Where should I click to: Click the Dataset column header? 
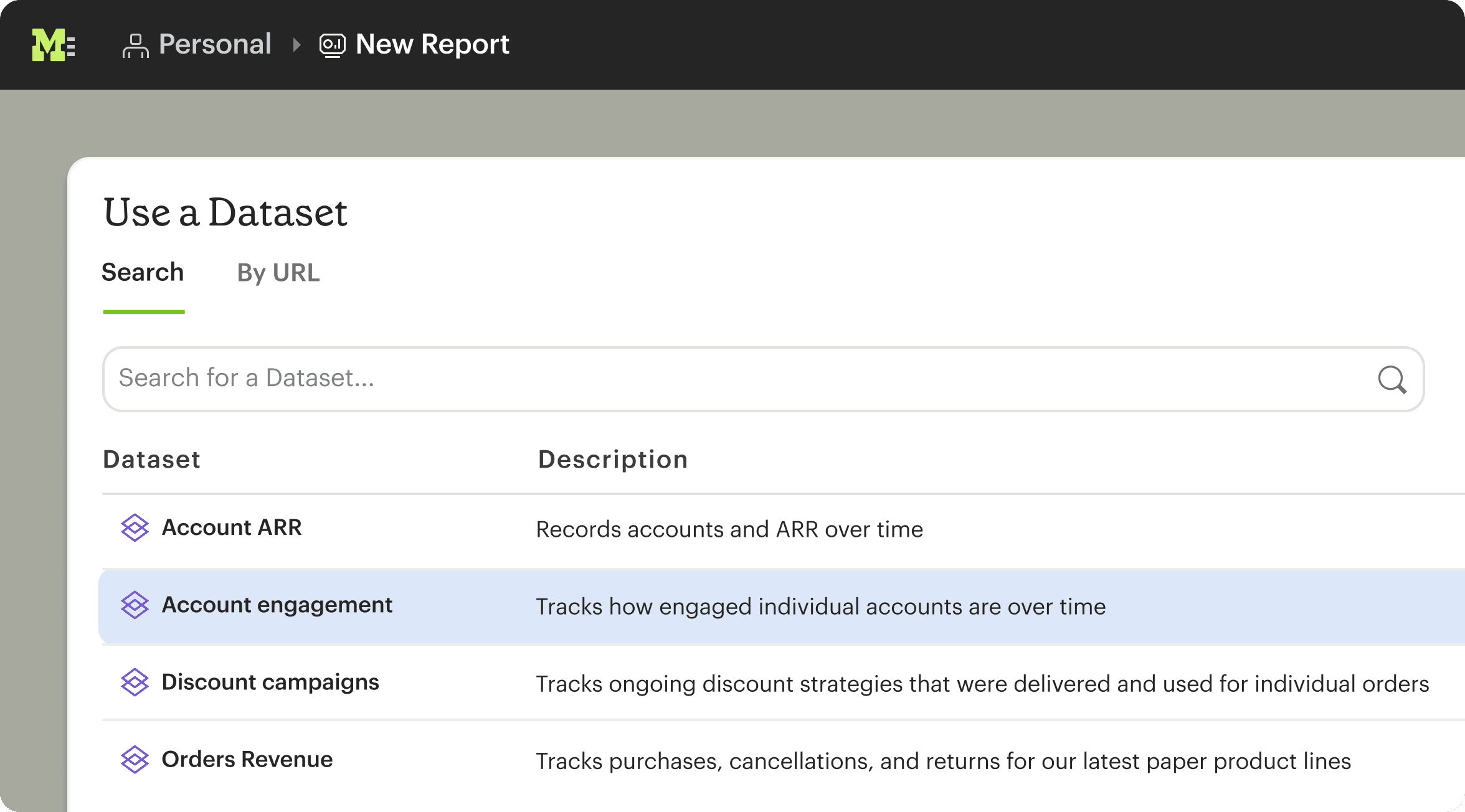[151, 460]
